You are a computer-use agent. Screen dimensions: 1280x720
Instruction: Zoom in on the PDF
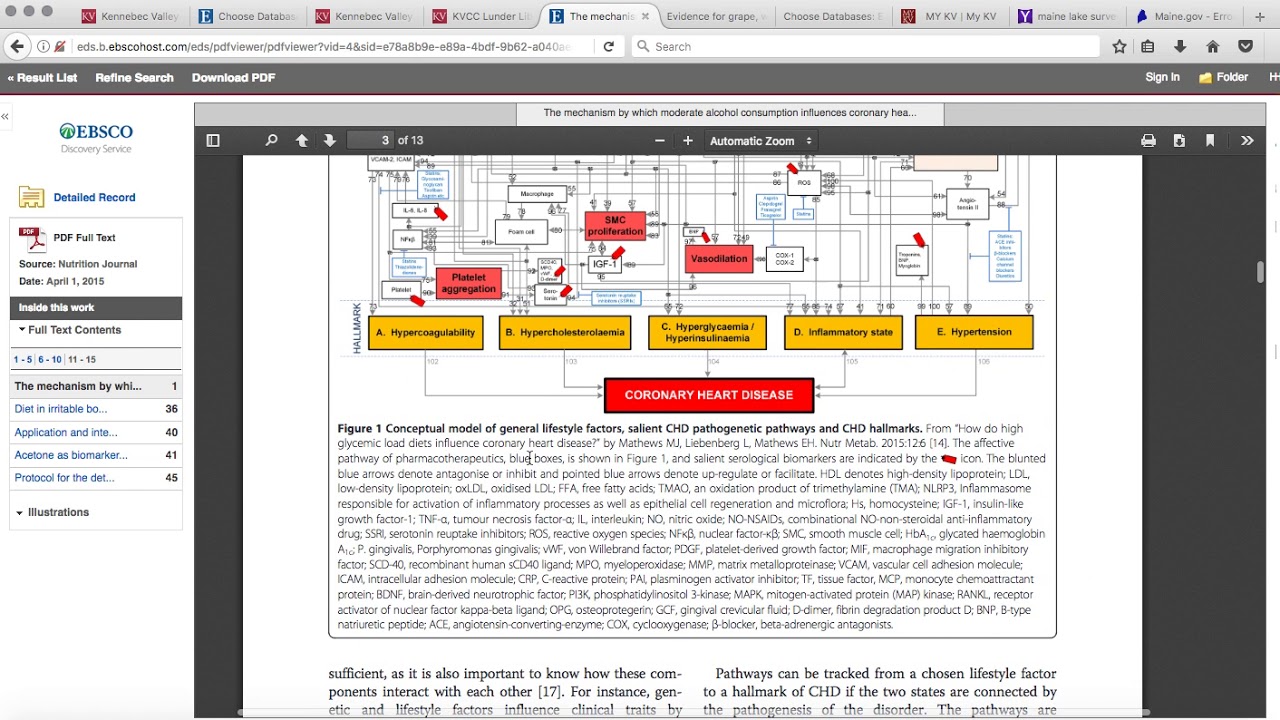687,141
